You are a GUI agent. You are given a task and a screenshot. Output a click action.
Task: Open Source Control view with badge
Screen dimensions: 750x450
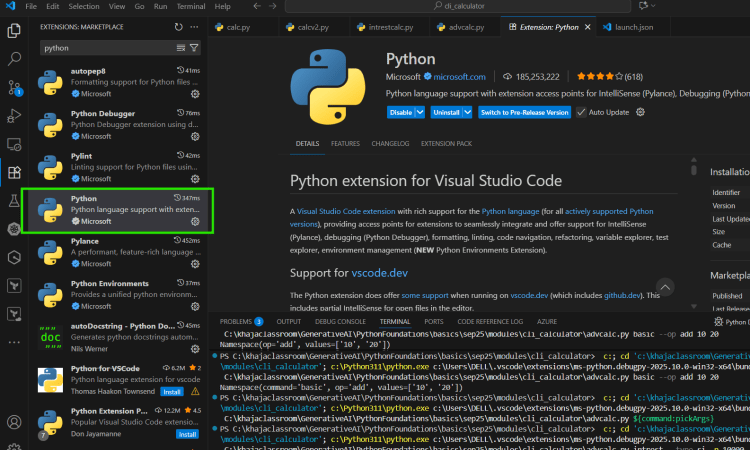click(14, 88)
